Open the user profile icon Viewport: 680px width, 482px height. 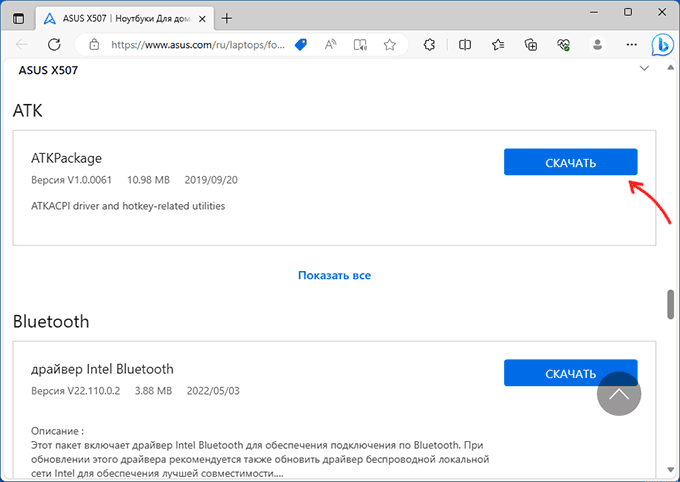[x=597, y=44]
